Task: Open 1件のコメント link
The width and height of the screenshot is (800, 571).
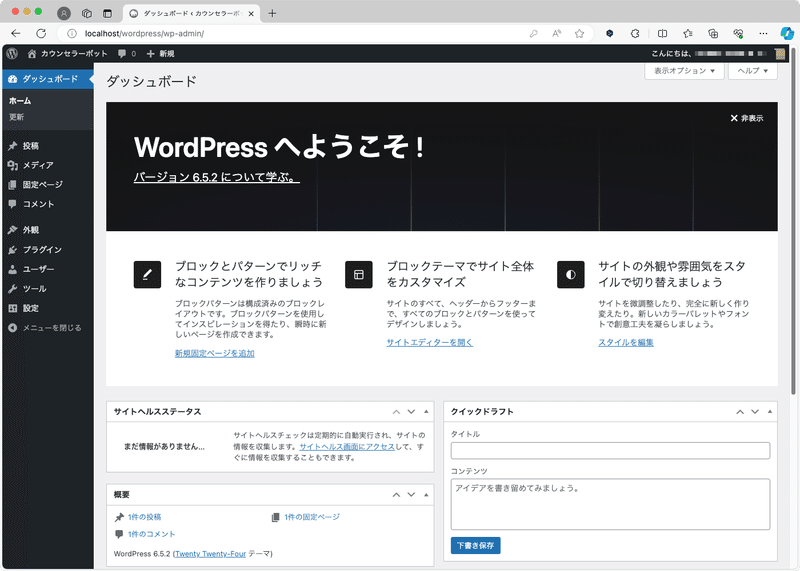Action: (152, 534)
